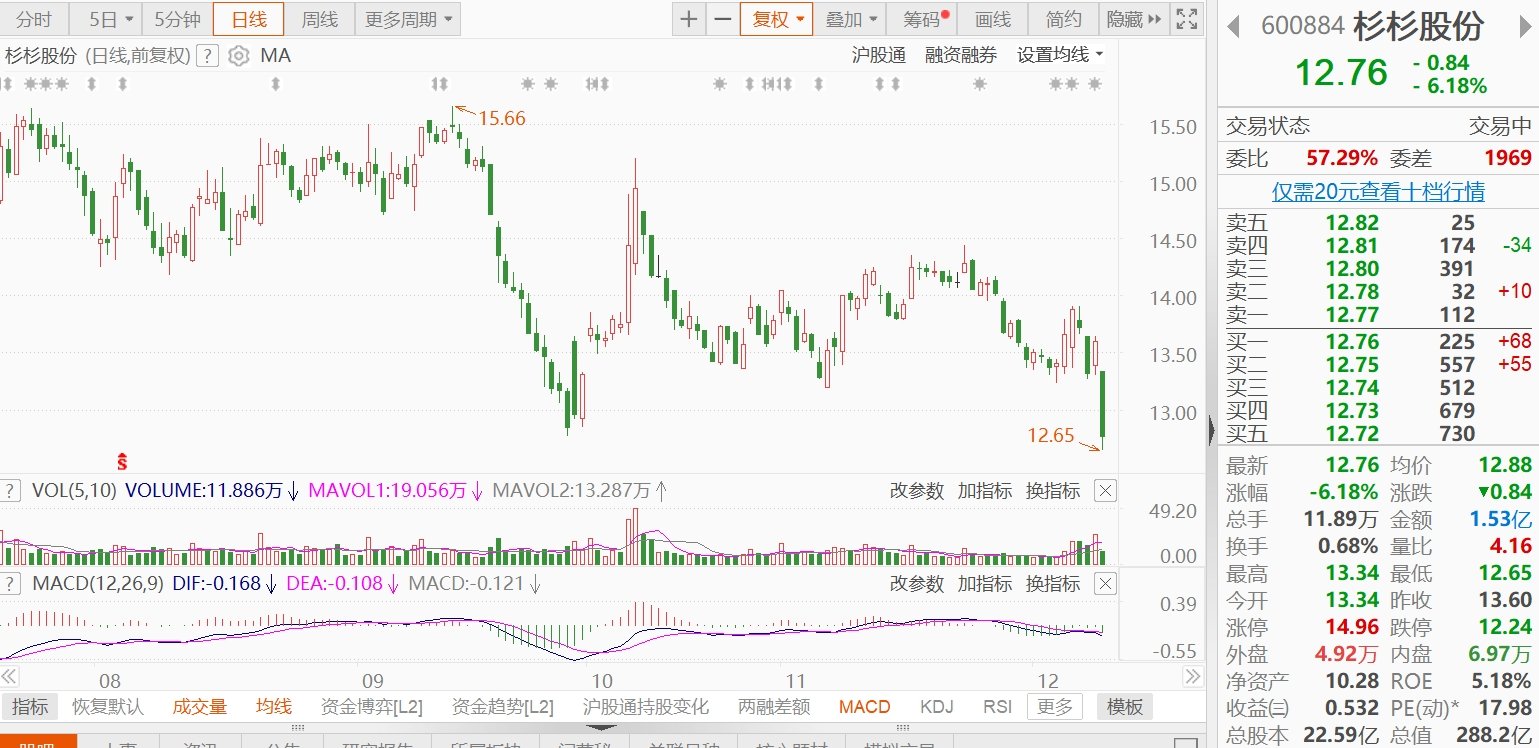Open the 仅需20元查看十档行情 link
This screenshot has height=748, width=1539.
click(1377, 191)
